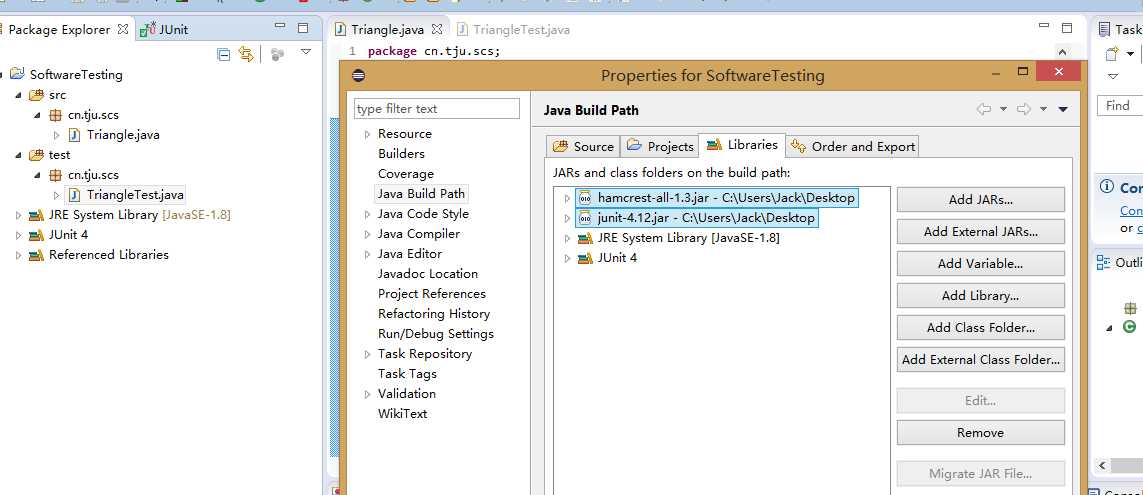Click Add Class Folder... button
This screenshot has height=495, width=1143.
tap(980, 328)
